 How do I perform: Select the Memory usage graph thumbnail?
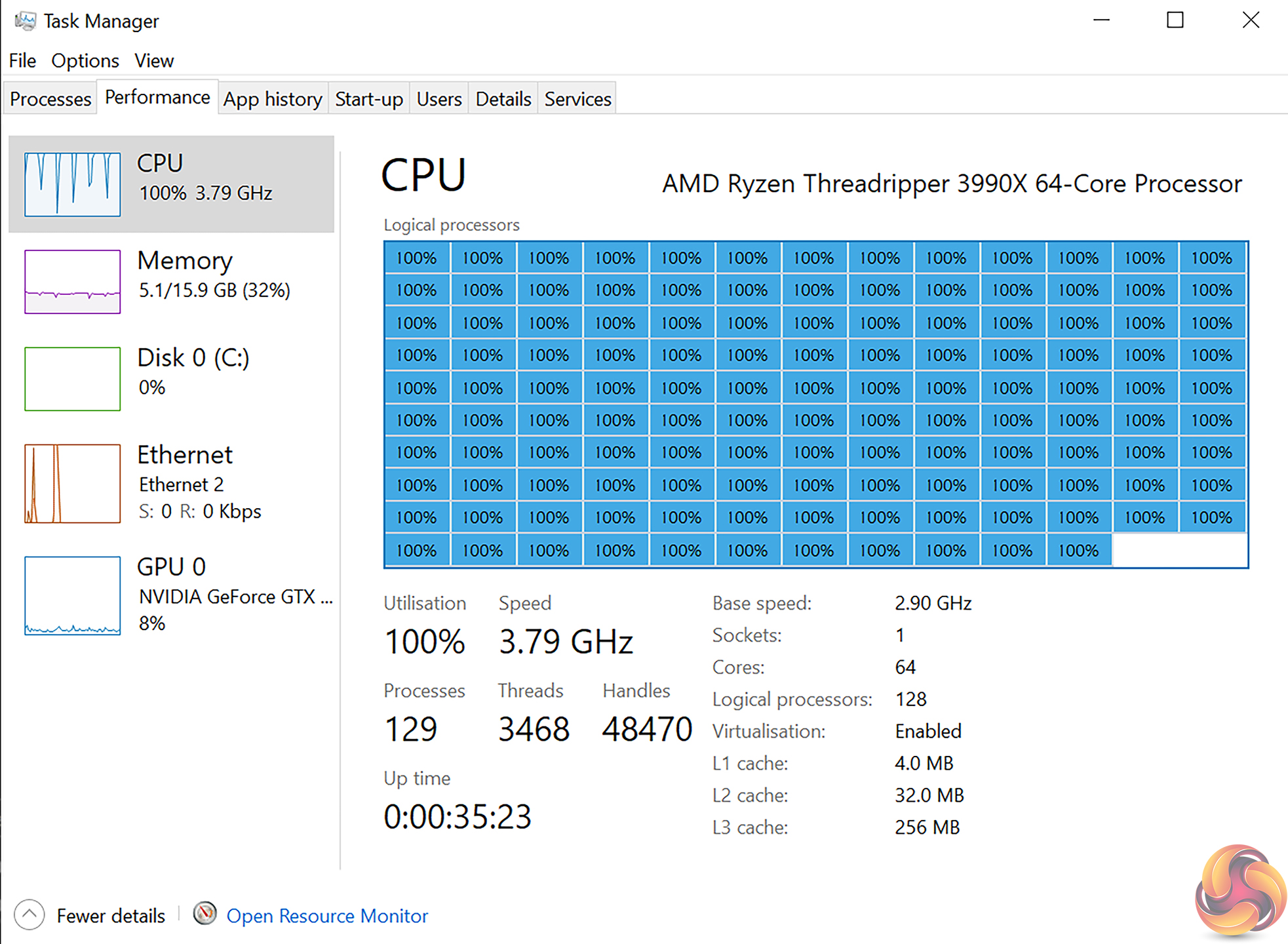(72, 281)
